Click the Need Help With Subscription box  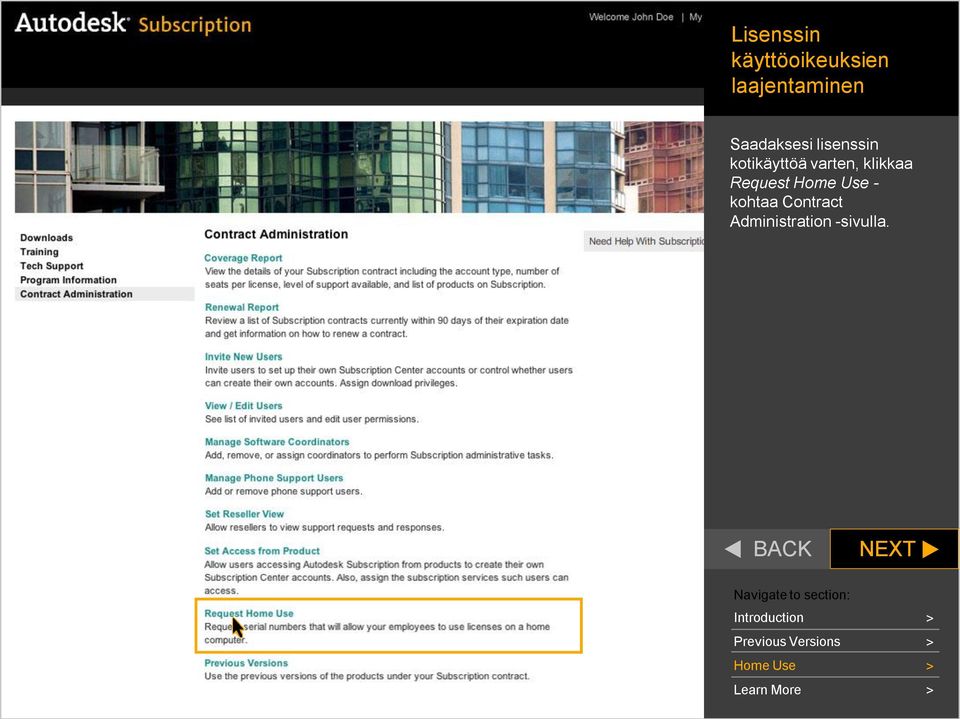point(644,241)
